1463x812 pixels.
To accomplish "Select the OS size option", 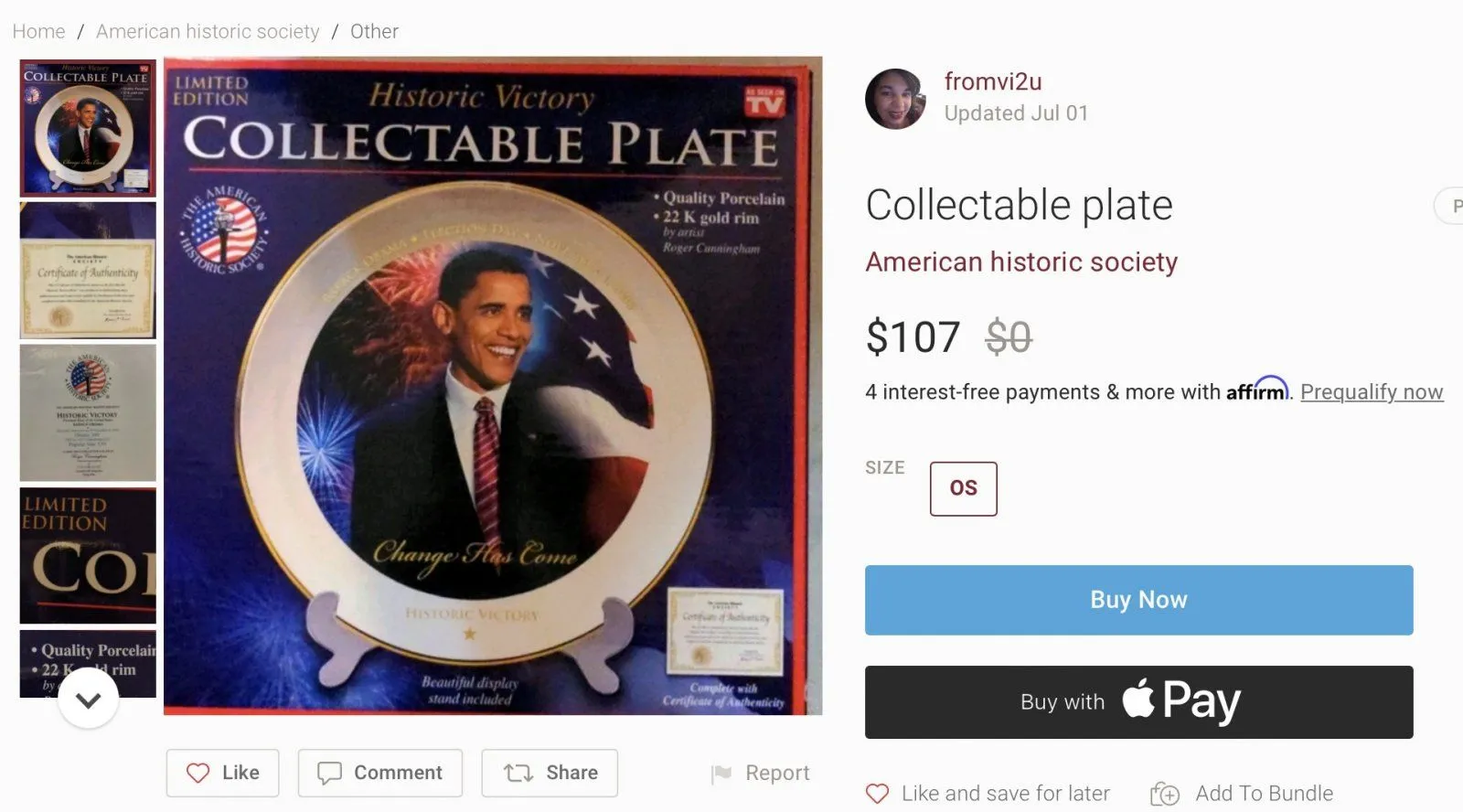I will click(963, 488).
